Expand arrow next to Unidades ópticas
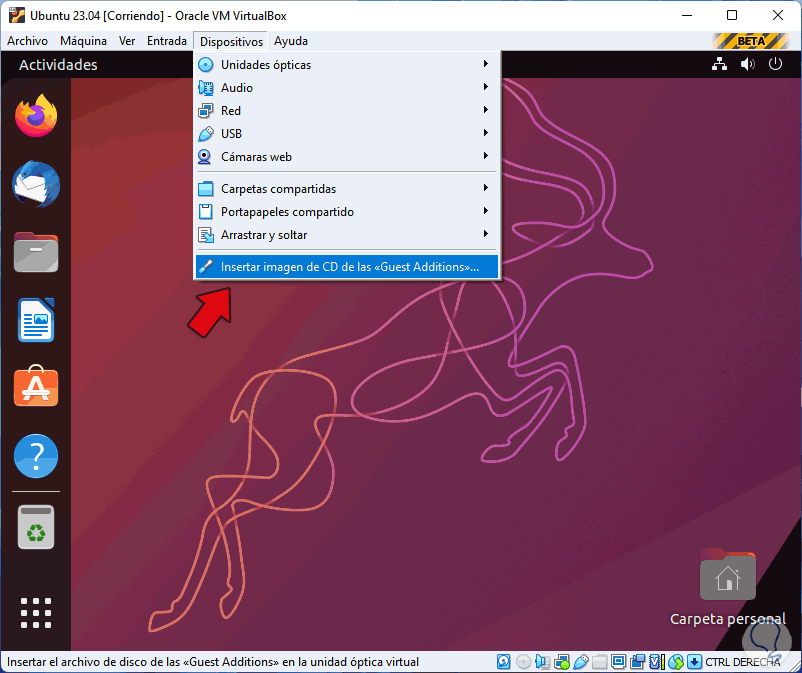The image size is (802, 673). click(x=485, y=64)
